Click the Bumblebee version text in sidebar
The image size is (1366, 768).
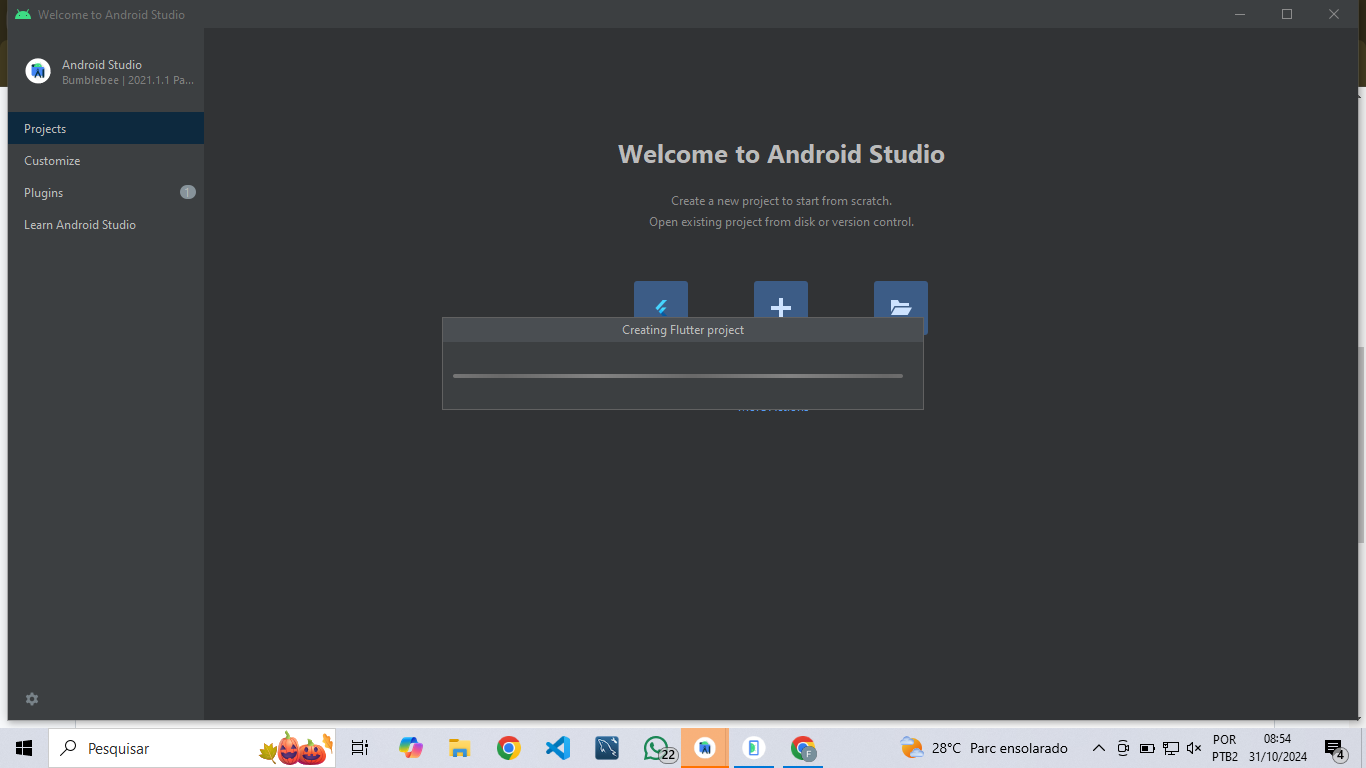(128, 80)
